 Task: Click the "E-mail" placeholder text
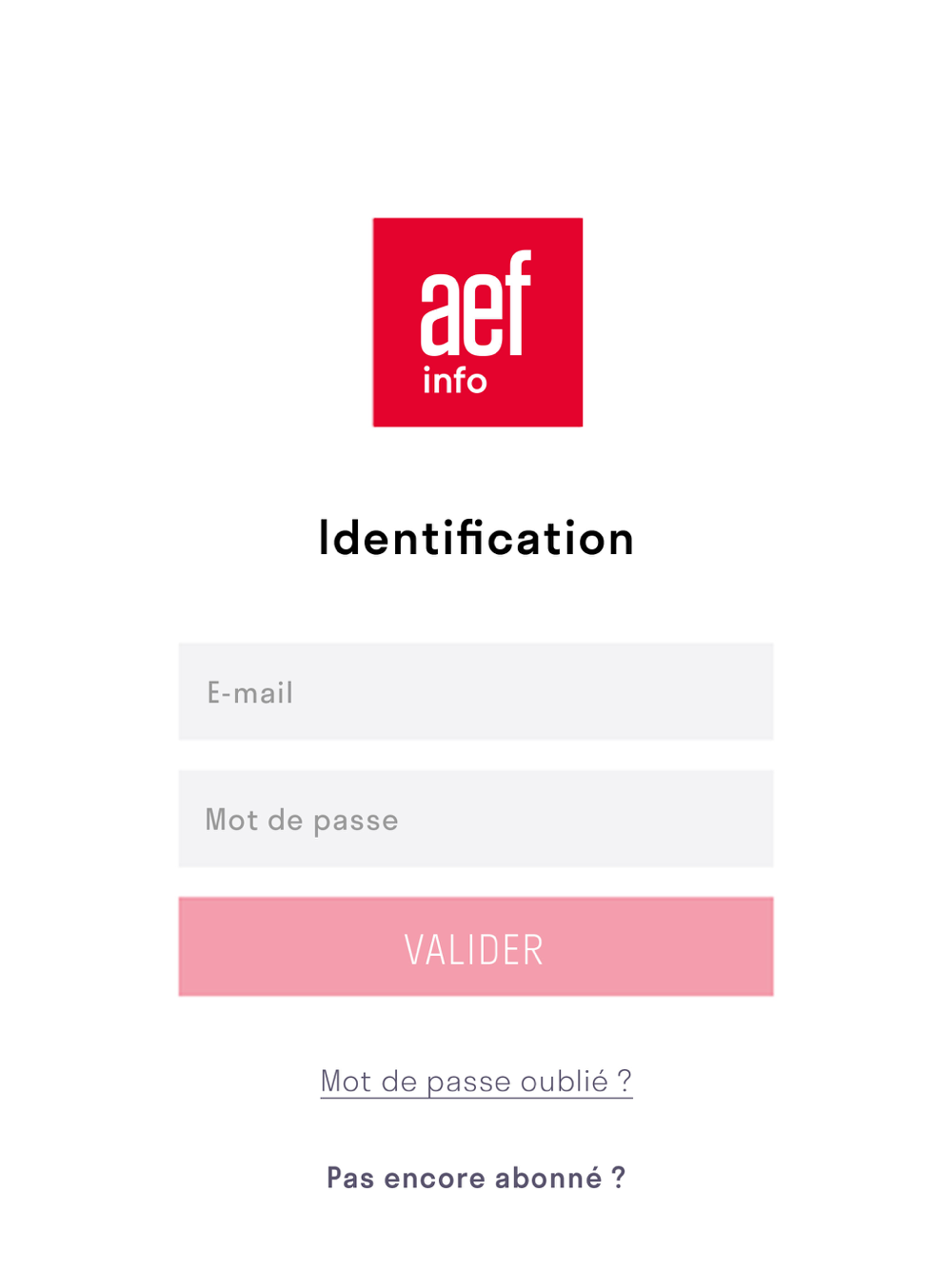click(x=250, y=692)
